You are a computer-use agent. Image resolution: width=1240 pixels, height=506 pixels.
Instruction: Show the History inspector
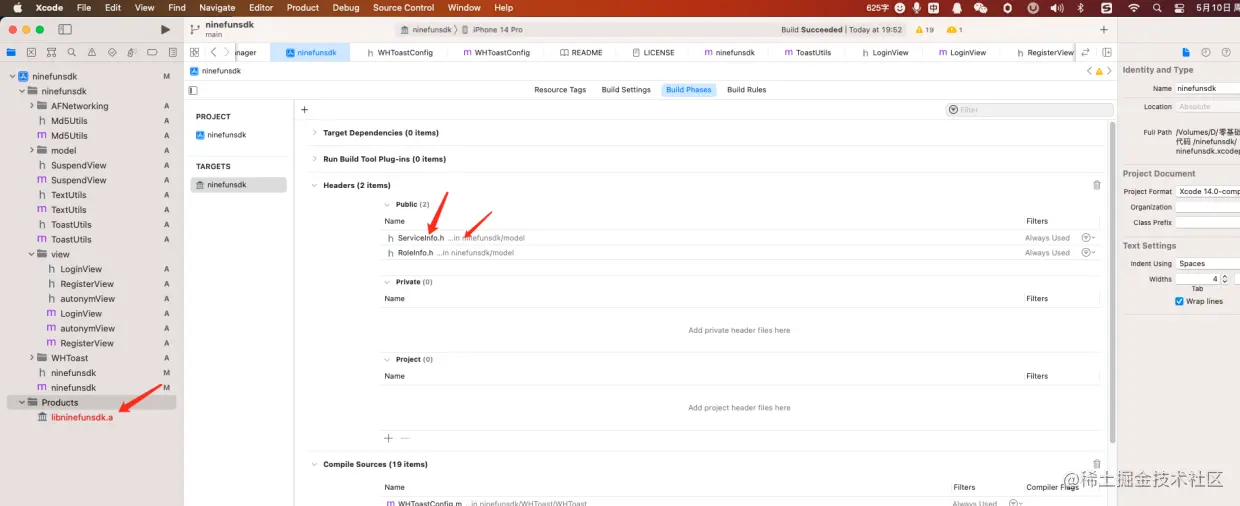[1206, 52]
